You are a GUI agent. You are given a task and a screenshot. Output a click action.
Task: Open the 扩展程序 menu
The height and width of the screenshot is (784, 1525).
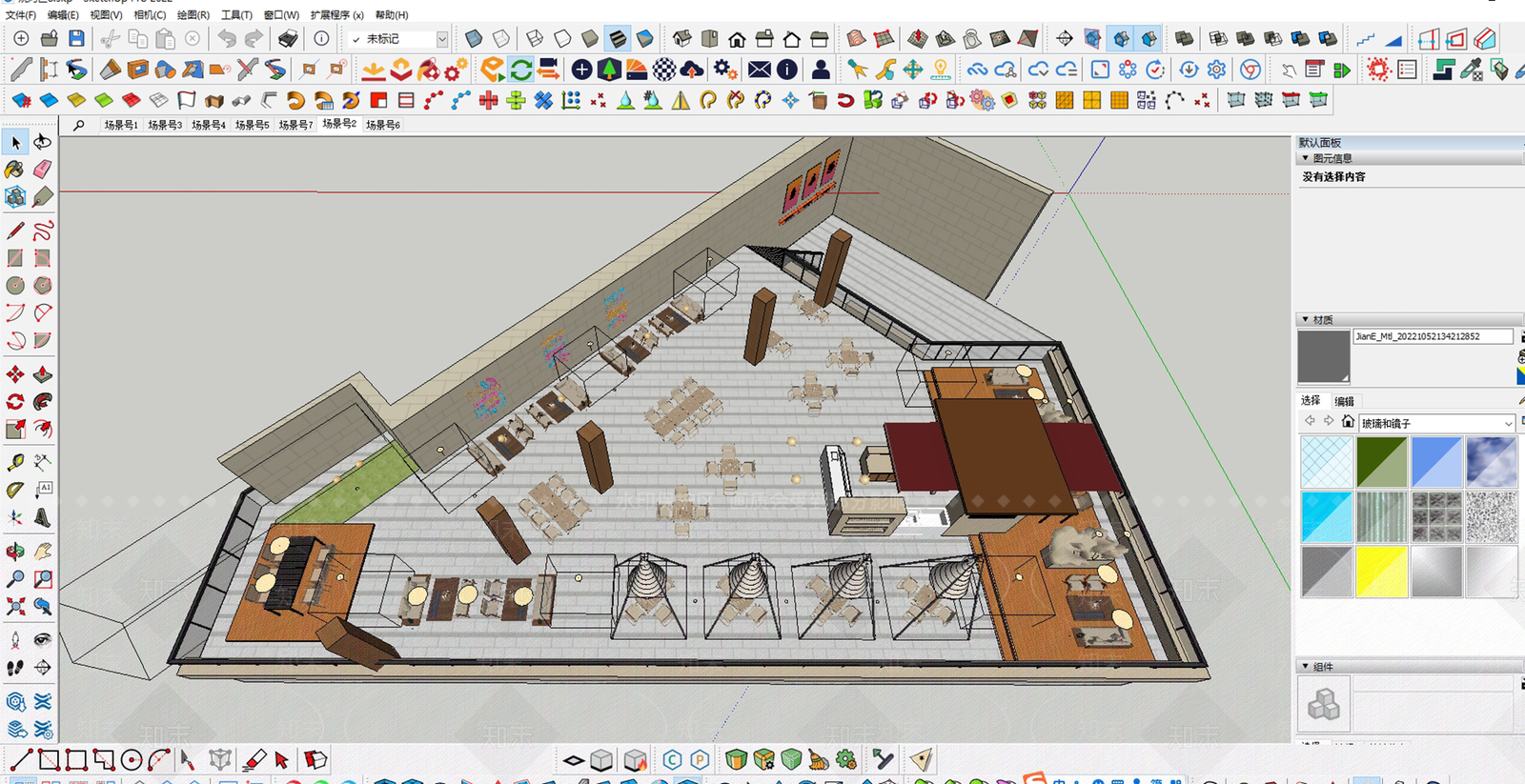coord(337,15)
